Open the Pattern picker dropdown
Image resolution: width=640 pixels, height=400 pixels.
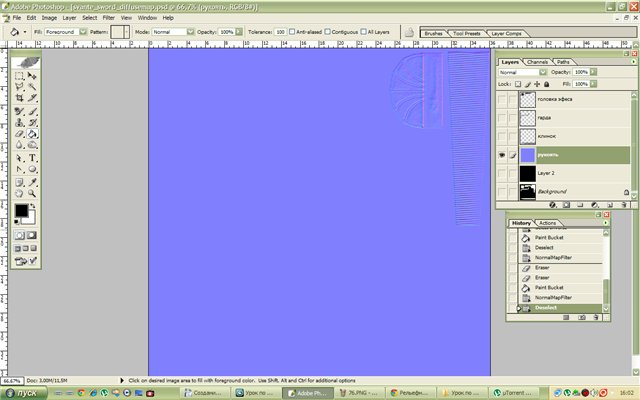(127, 32)
